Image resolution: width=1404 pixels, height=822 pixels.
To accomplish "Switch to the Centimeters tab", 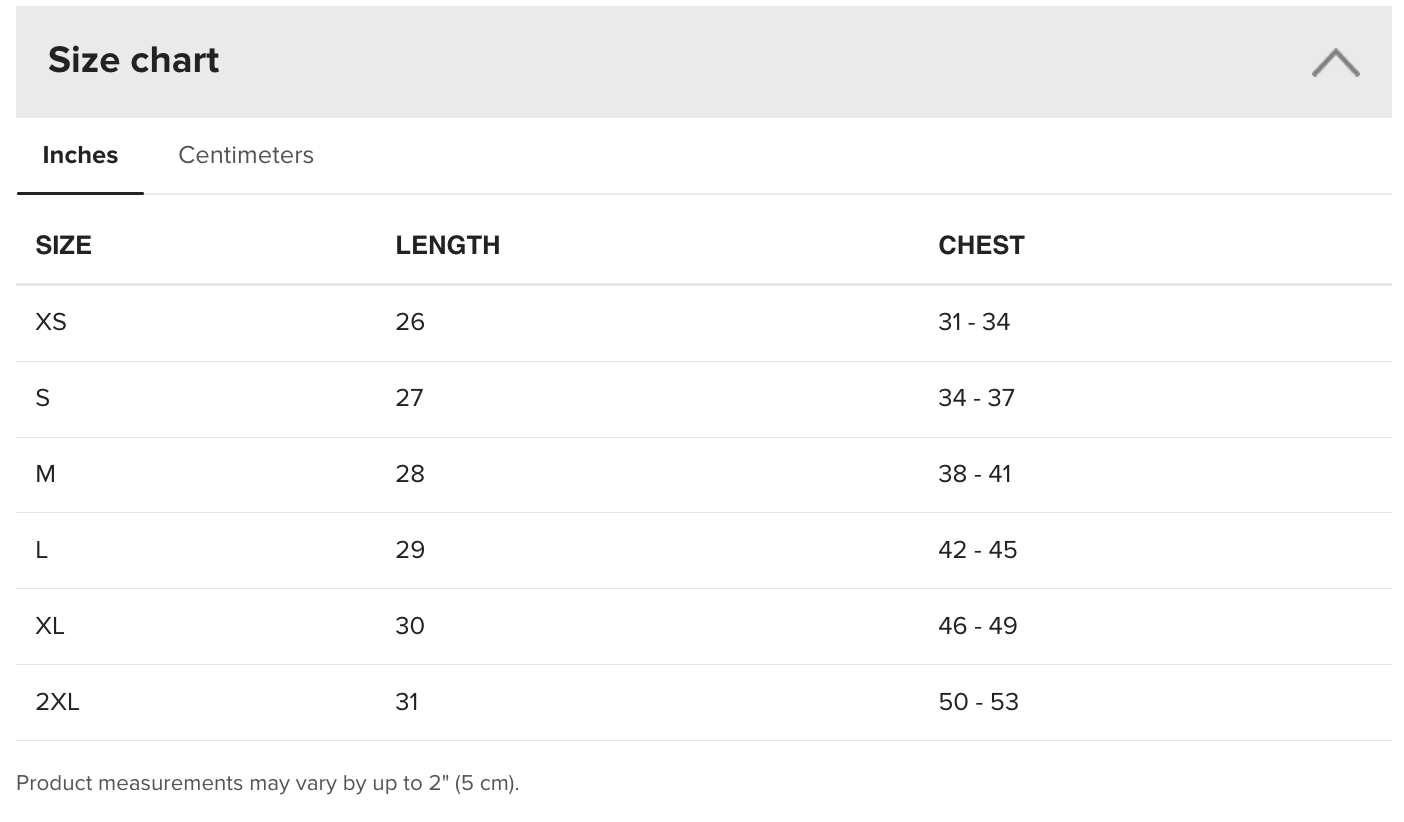I will pyautogui.click(x=246, y=155).
